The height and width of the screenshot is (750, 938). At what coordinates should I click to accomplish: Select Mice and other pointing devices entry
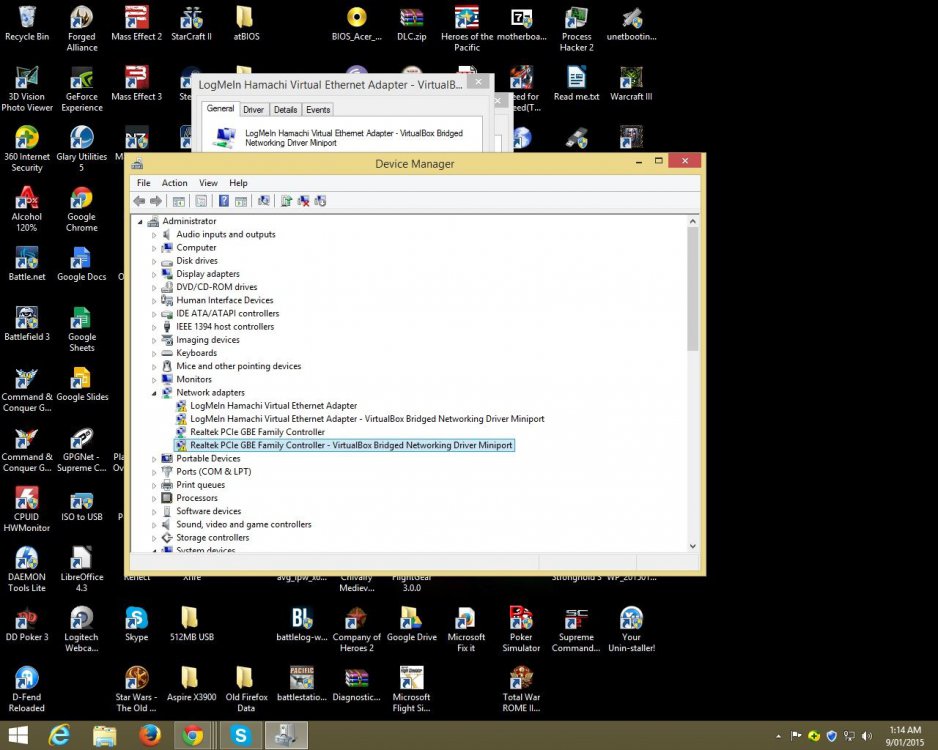(x=238, y=366)
